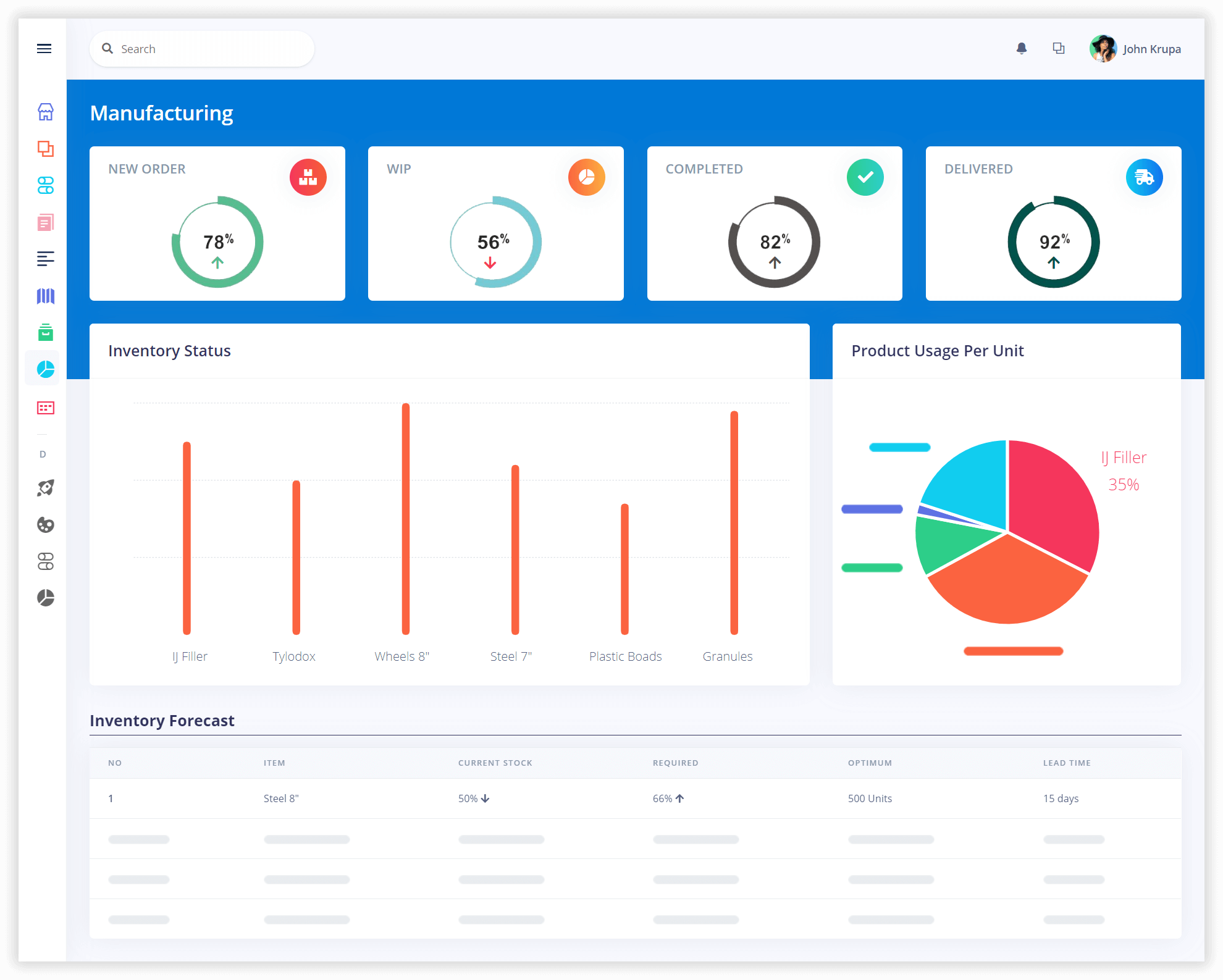
Task: Open the color palette sidebar icon
Action: (x=46, y=525)
